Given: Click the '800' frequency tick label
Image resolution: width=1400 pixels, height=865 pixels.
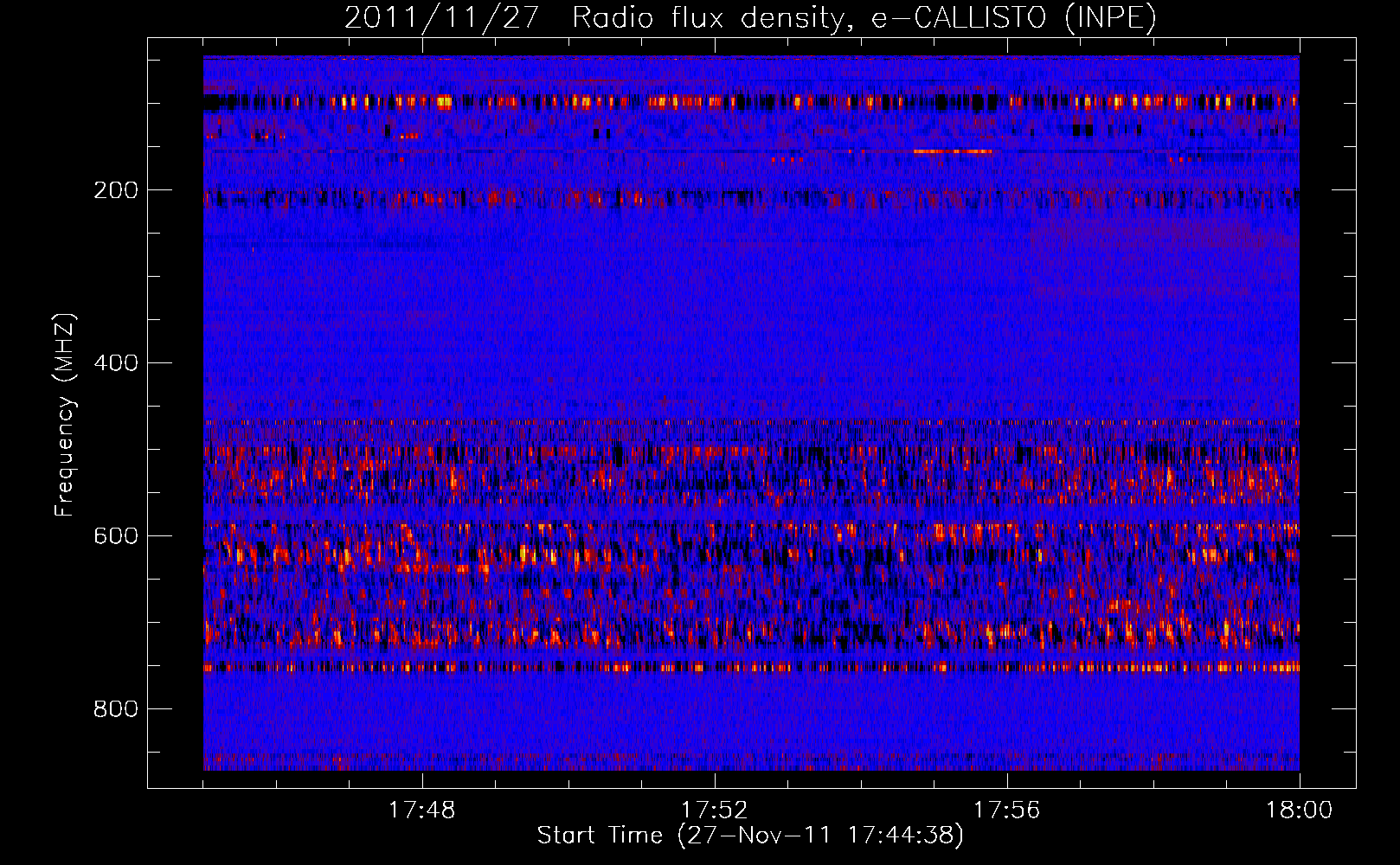Looking at the screenshot, I should [x=116, y=709].
